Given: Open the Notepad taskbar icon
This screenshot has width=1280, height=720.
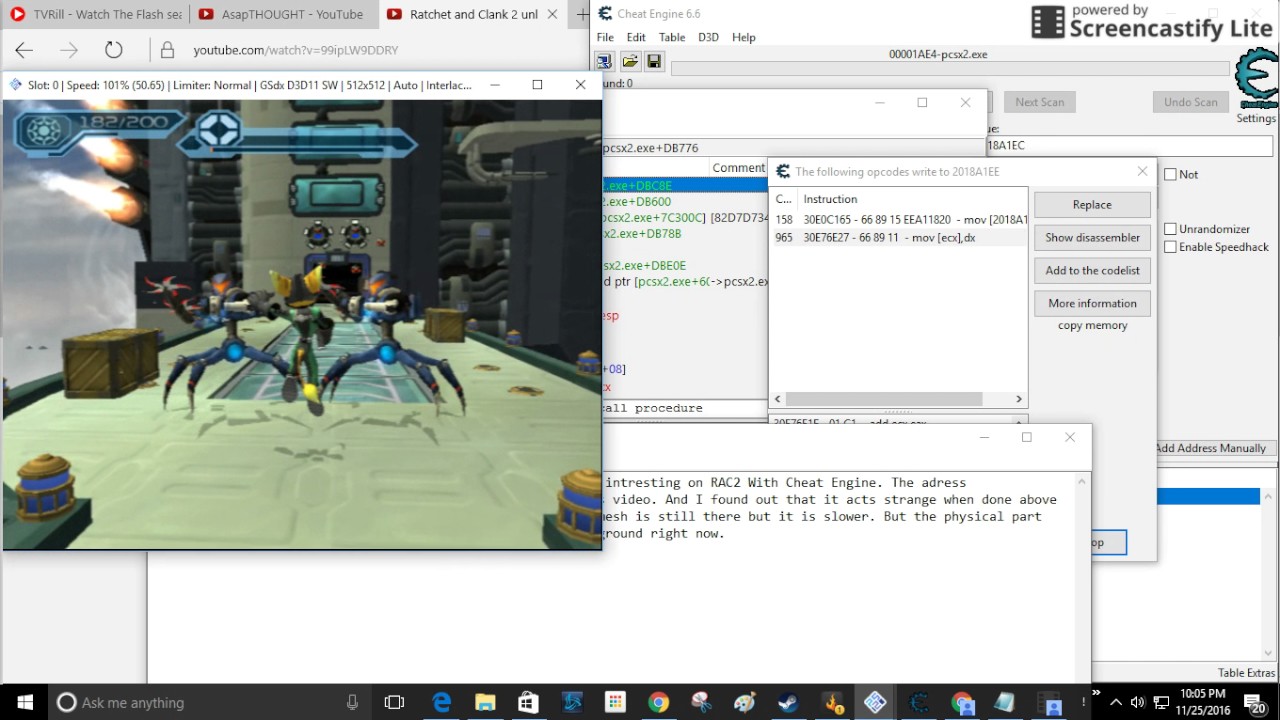Looking at the screenshot, I should pyautogui.click(x=1005, y=702).
